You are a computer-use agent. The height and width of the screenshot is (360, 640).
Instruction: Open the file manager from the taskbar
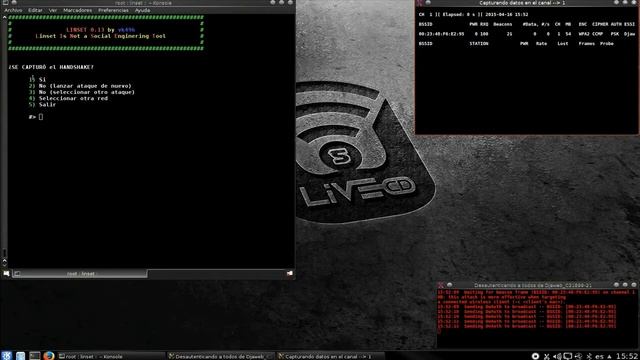(x=20, y=356)
